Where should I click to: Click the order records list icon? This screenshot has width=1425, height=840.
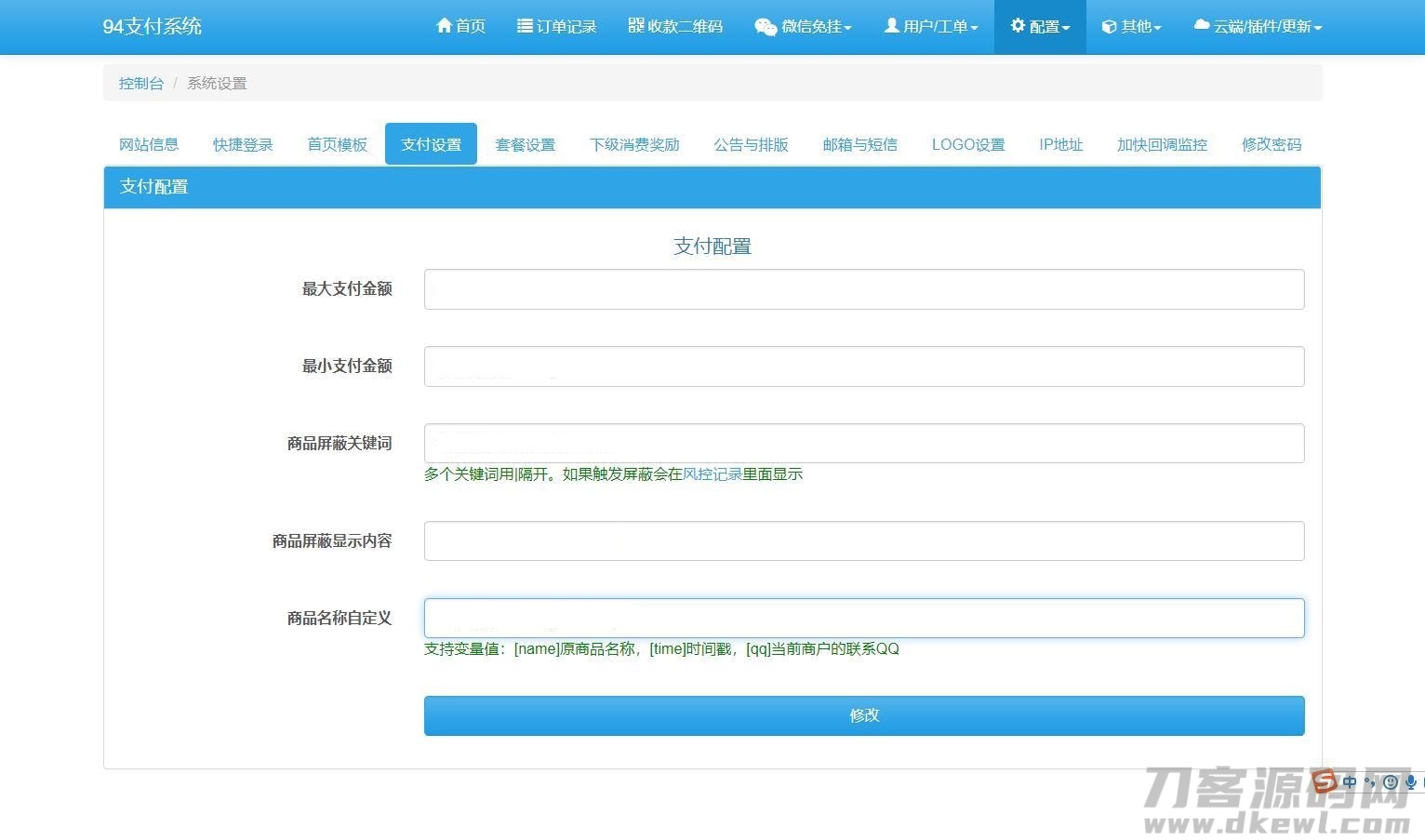(525, 26)
